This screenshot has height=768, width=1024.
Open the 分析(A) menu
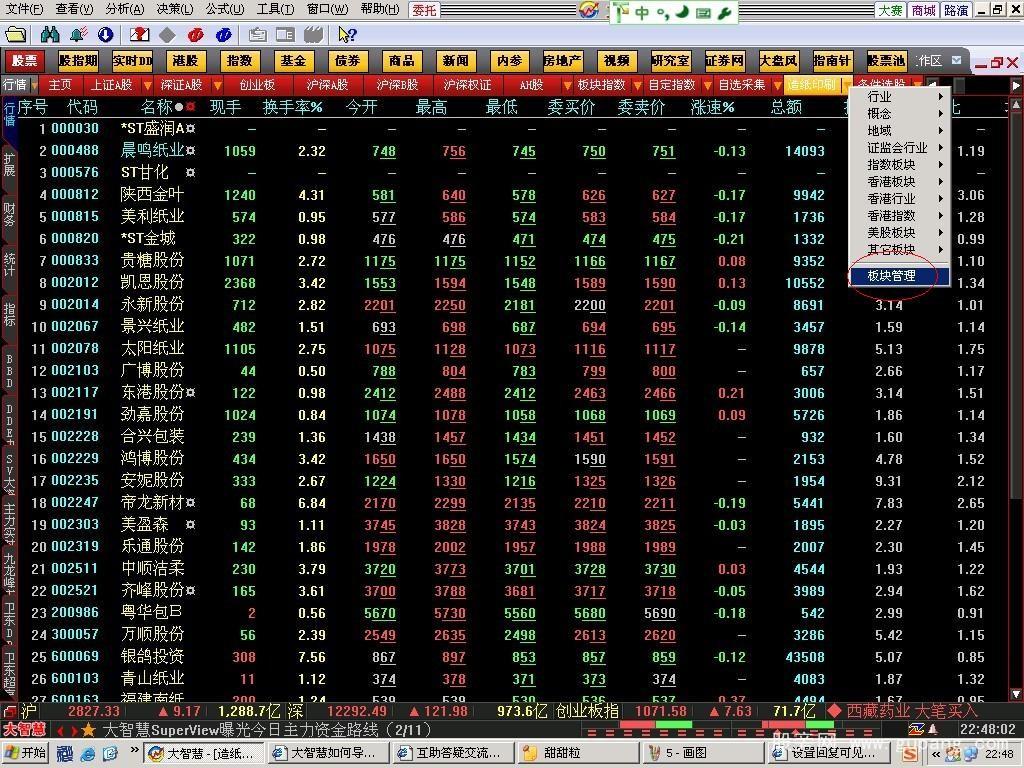(124, 9)
